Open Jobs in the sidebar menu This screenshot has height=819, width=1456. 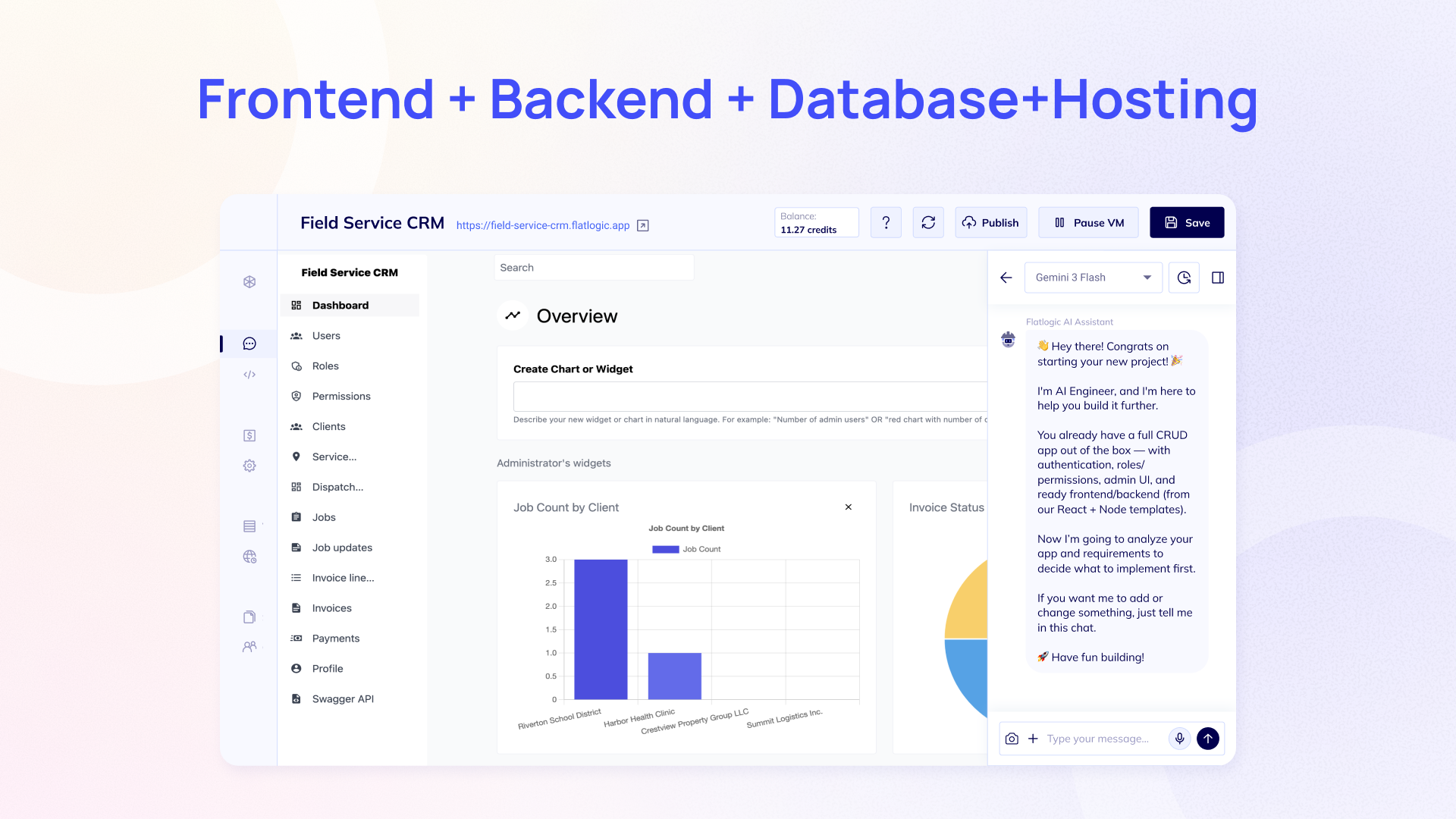point(350,517)
